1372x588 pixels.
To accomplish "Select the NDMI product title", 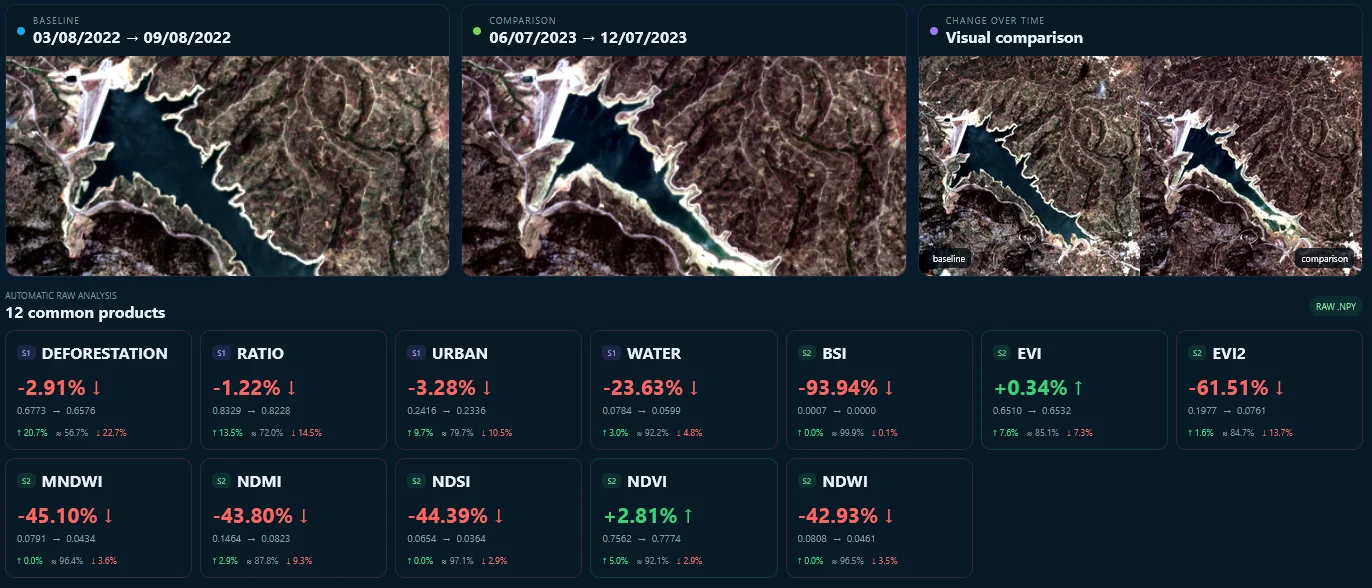I will [x=259, y=481].
